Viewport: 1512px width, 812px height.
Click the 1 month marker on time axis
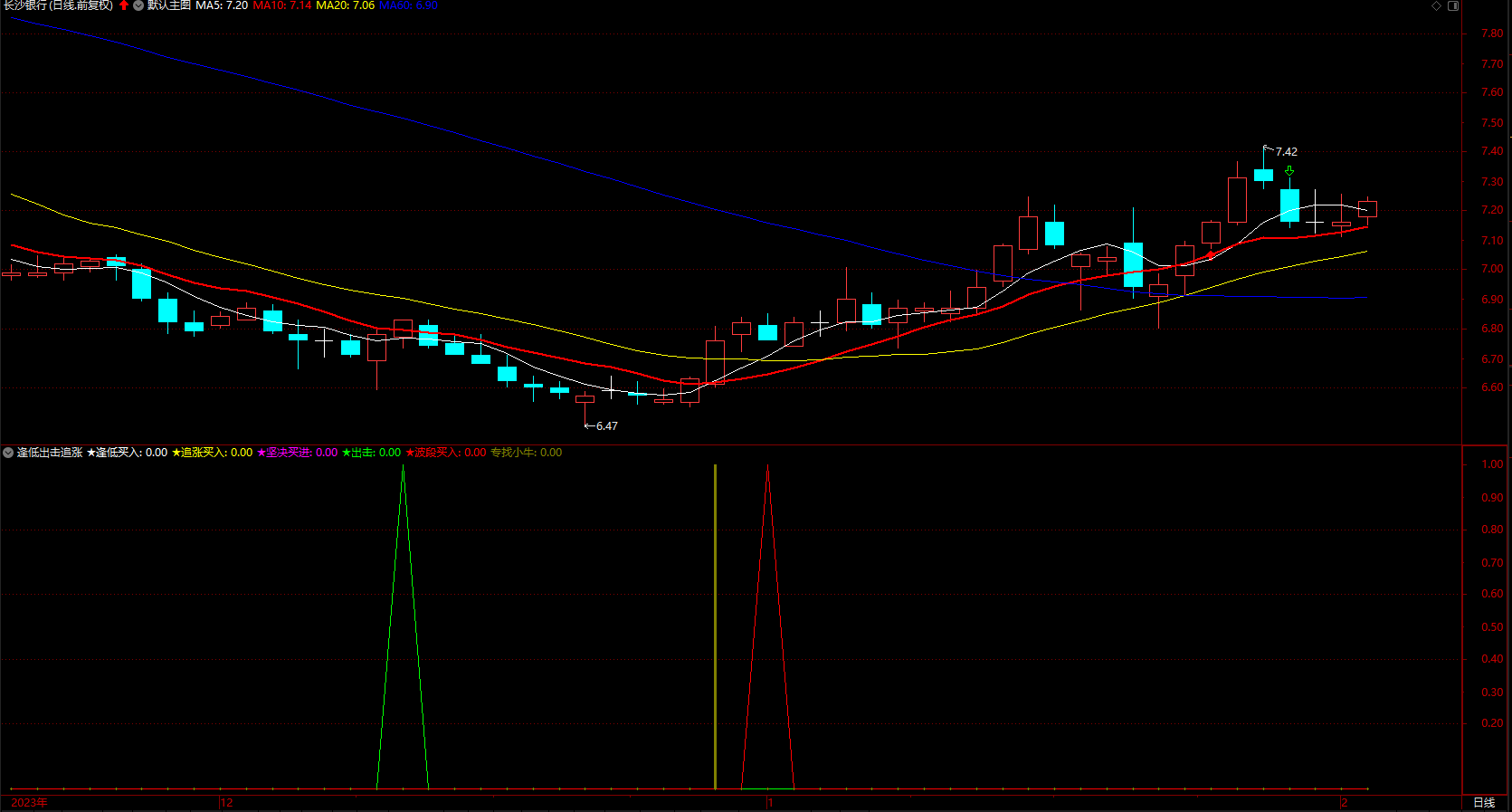[x=770, y=803]
